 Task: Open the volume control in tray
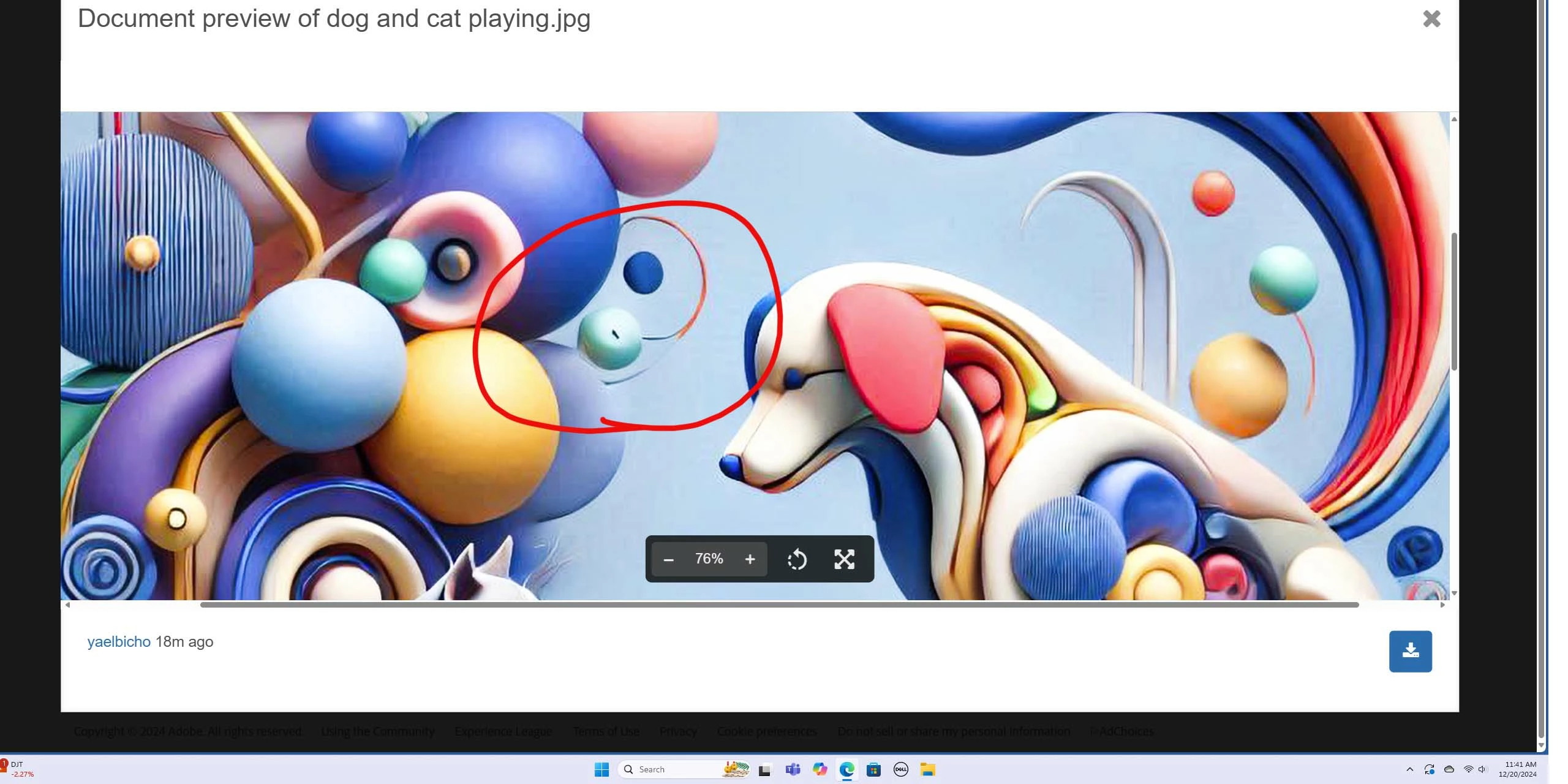point(1482,769)
